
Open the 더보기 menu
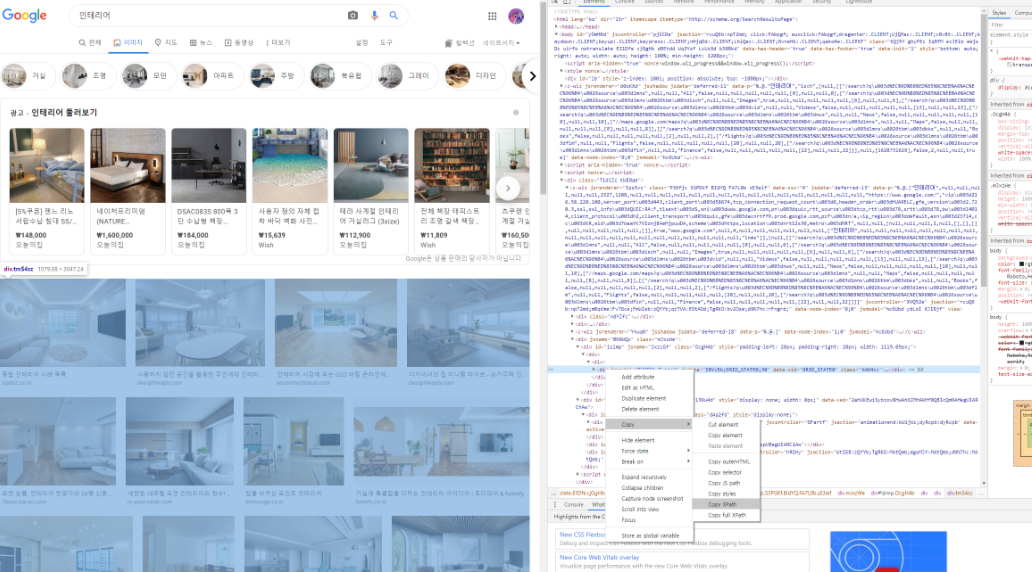278,43
